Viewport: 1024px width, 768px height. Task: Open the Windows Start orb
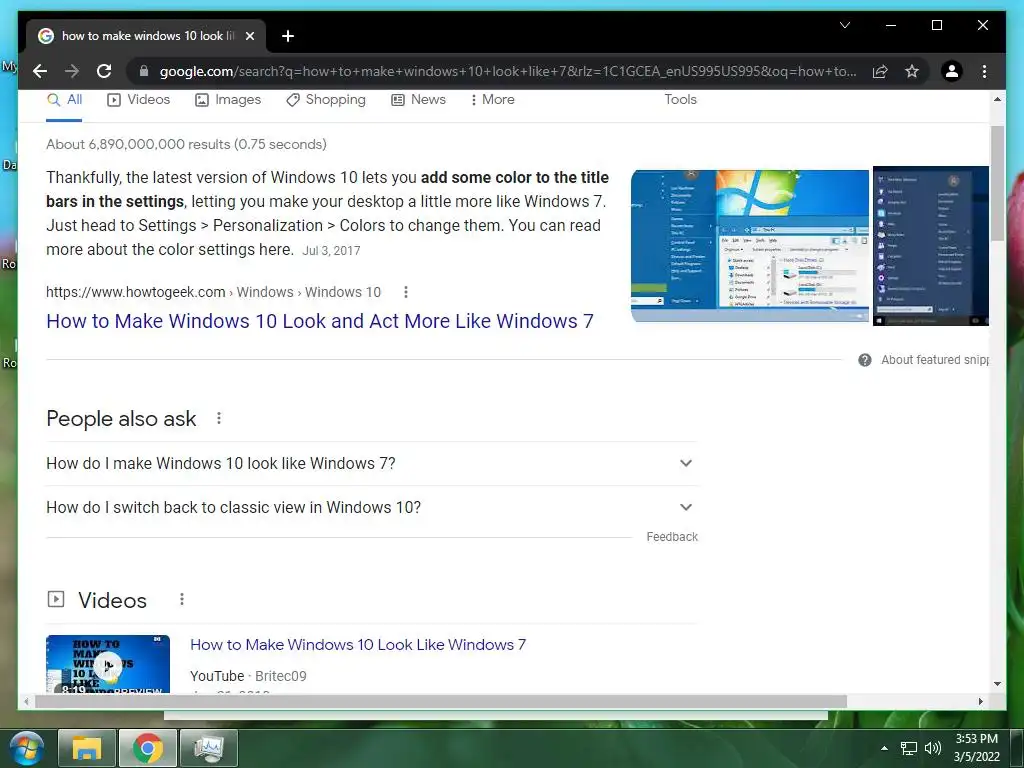pyautogui.click(x=26, y=748)
